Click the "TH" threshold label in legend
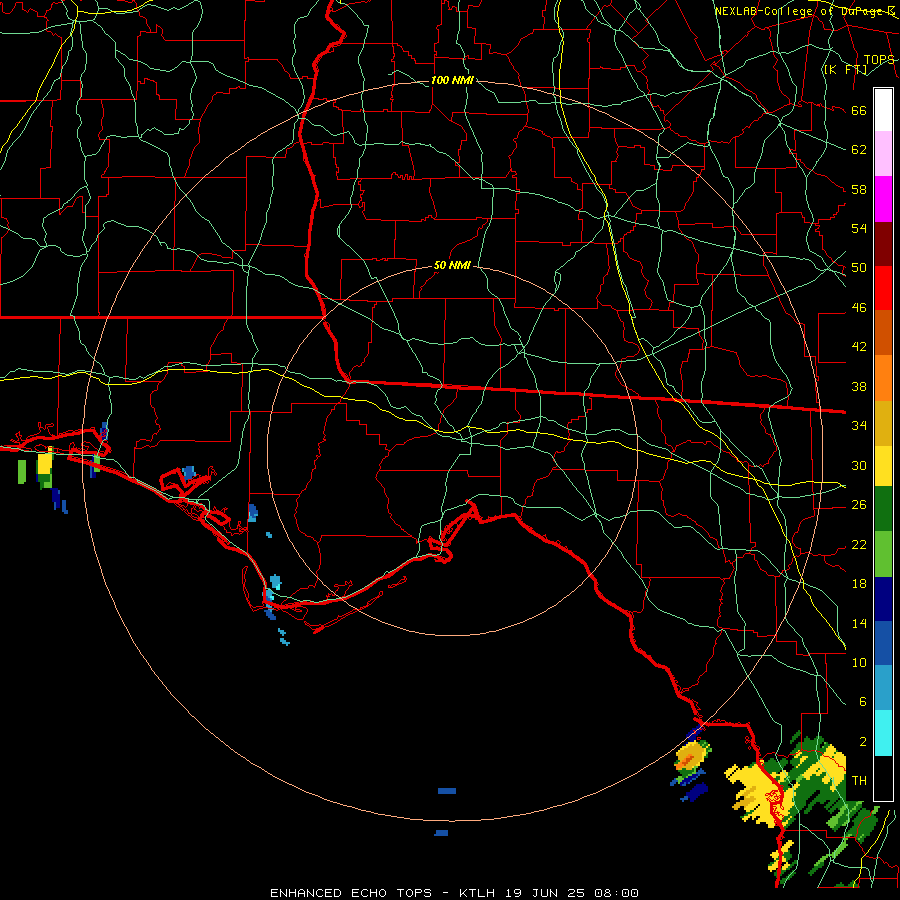Screen dimensions: 900x900 pos(859,781)
